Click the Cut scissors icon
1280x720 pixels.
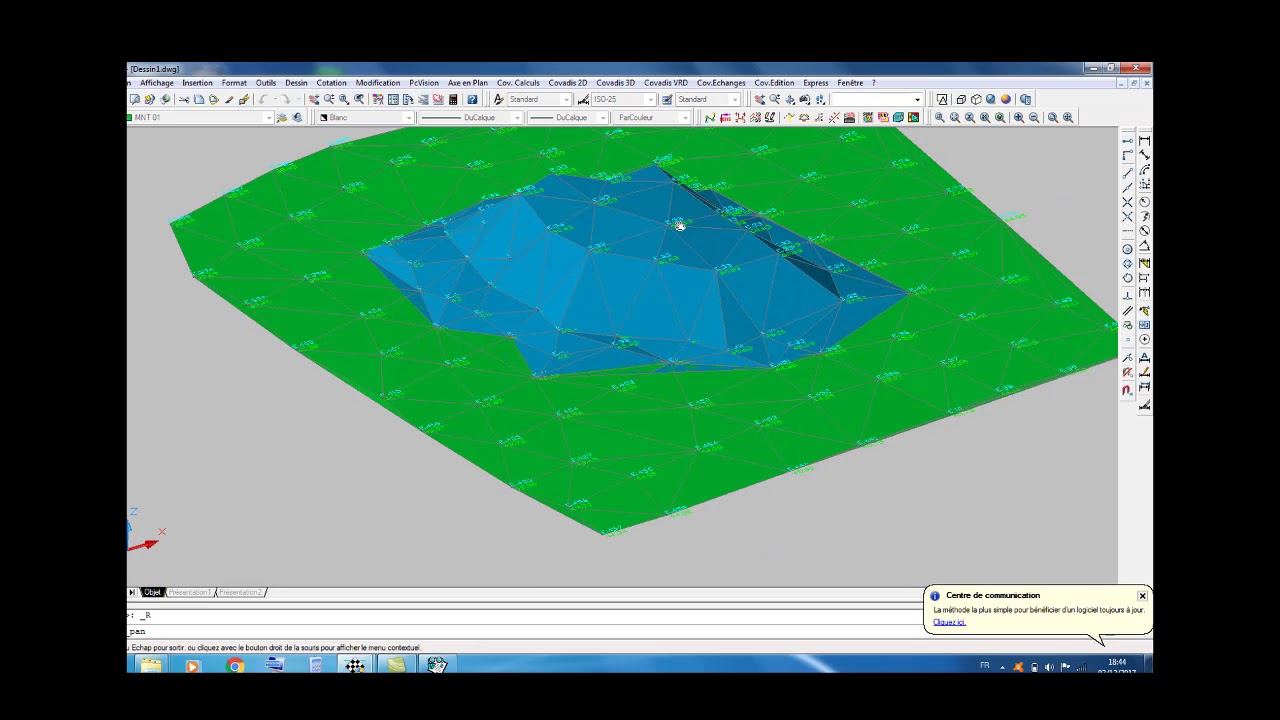click(x=184, y=99)
